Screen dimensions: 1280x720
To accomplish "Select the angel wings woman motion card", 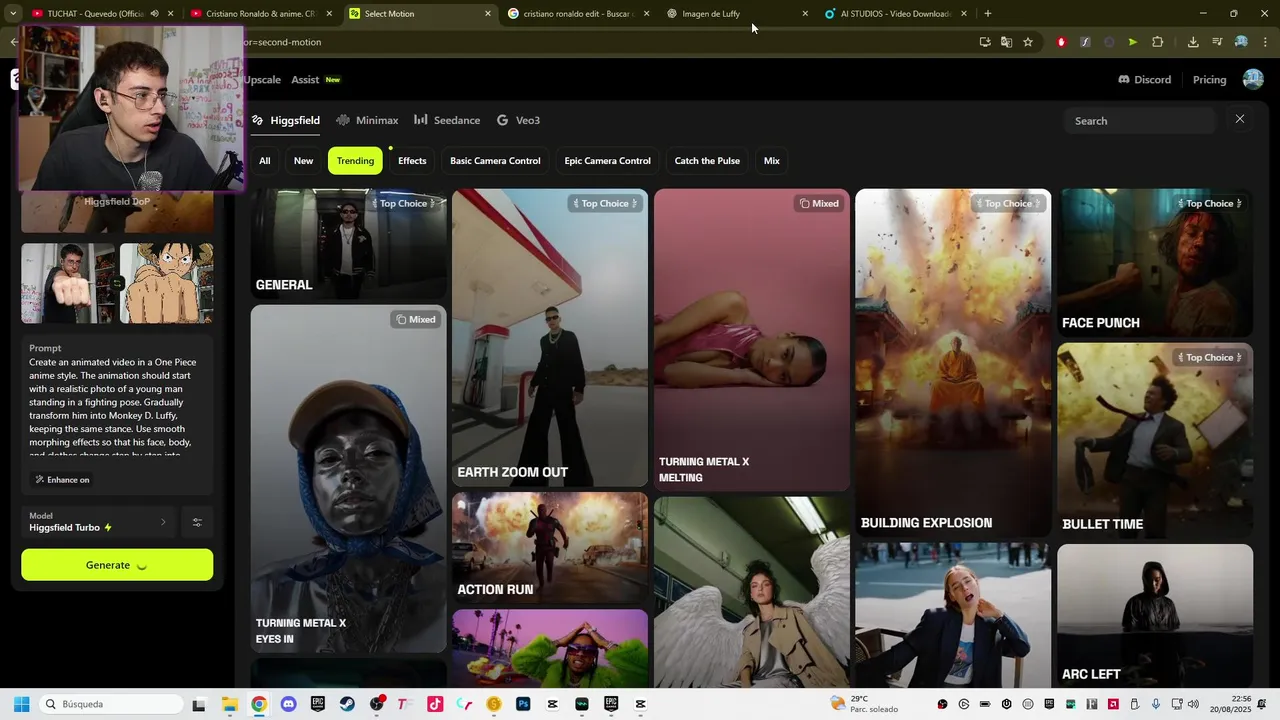I will pos(751,592).
